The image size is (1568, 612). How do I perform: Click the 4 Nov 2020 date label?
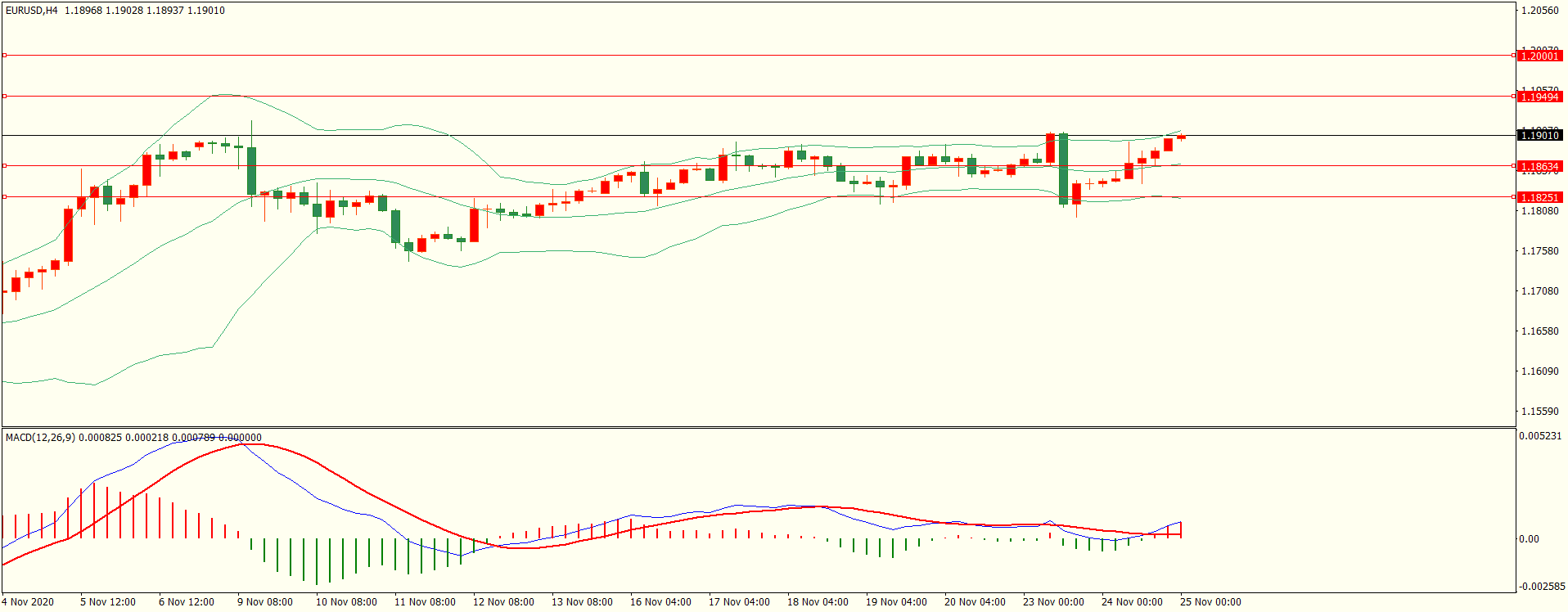click(x=28, y=602)
